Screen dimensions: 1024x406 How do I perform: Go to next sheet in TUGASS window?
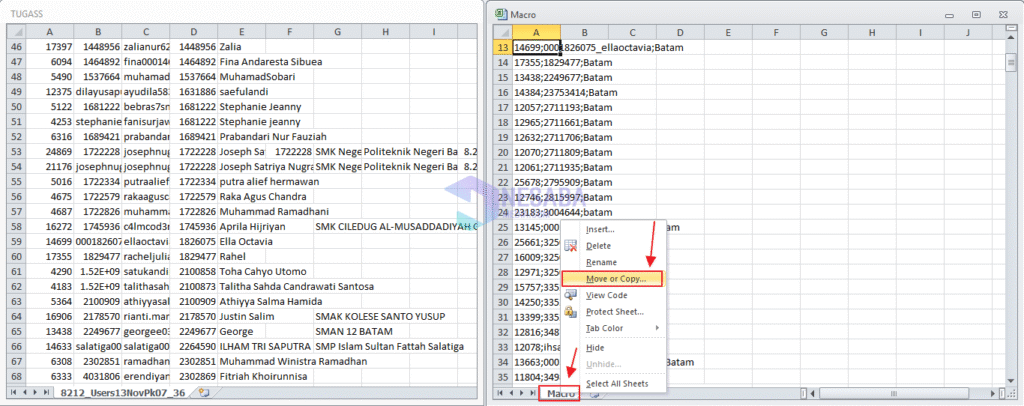[35, 392]
